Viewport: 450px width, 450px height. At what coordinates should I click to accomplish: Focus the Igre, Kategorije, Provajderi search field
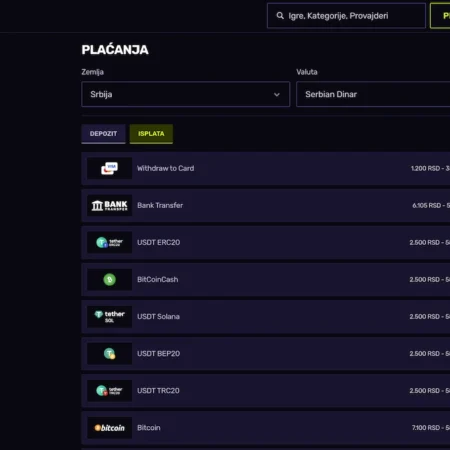click(346, 16)
